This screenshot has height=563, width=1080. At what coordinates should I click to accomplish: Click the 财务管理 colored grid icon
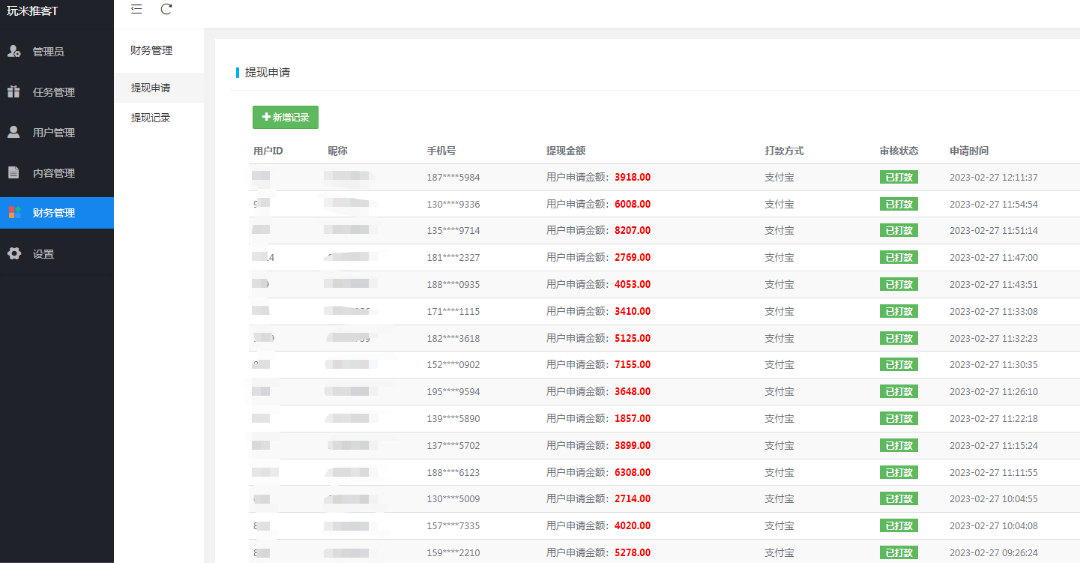point(14,213)
